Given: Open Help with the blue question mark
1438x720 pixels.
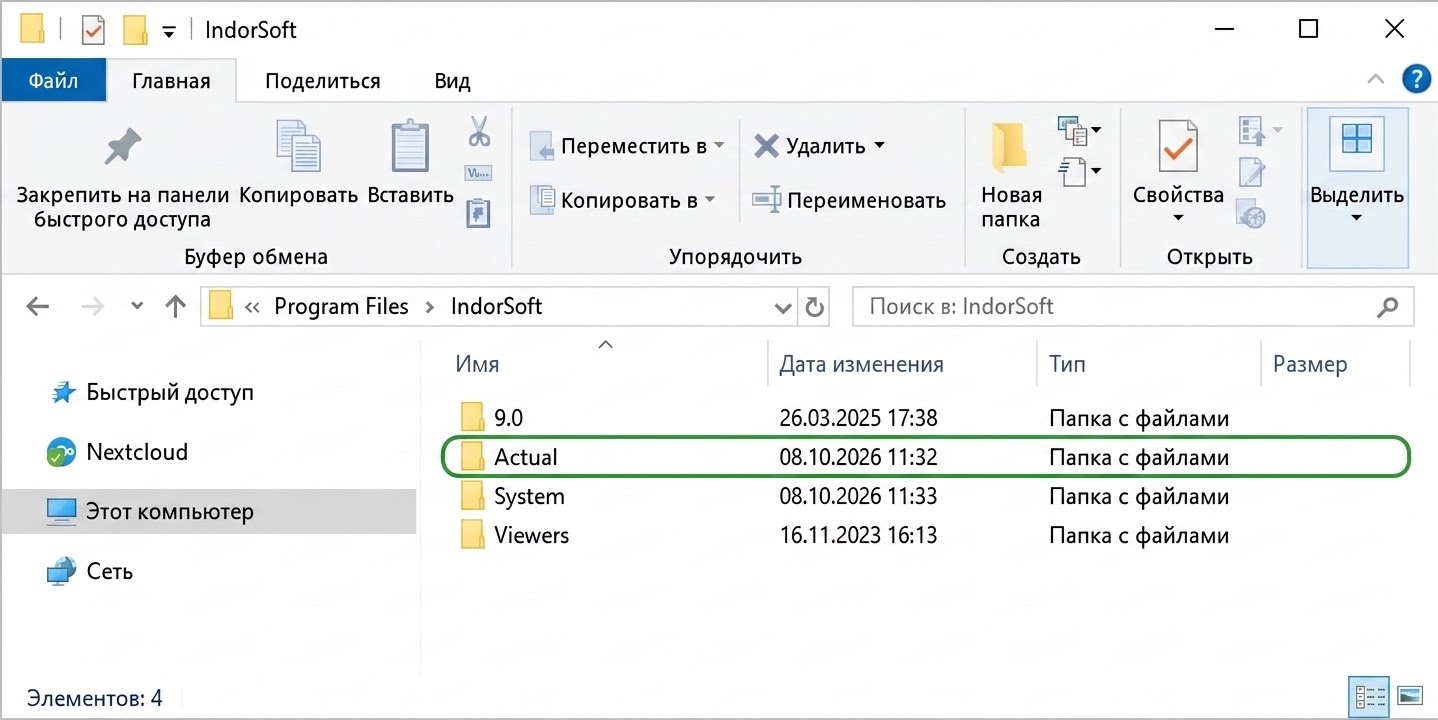Looking at the screenshot, I should pos(1415,80).
